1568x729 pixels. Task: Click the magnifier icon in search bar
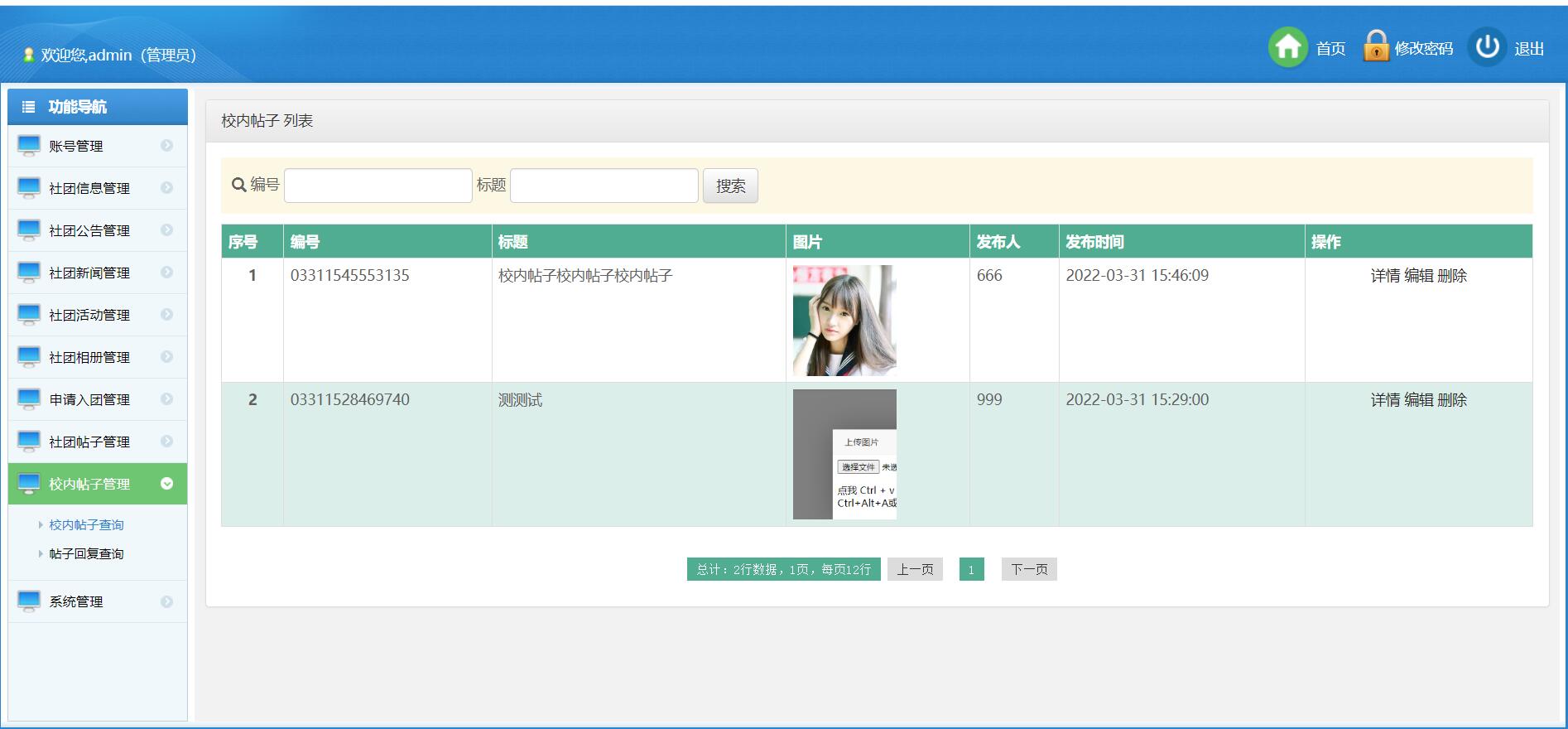tap(239, 185)
